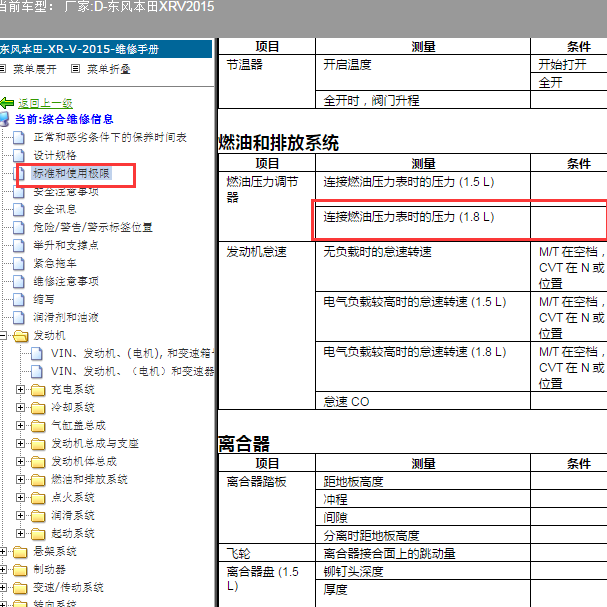Viewport: 607px width, 607px height.
Task: Click the 连接燃油压力表时的压力 (1.8 L) cell
Action: click(x=422, y=224)
